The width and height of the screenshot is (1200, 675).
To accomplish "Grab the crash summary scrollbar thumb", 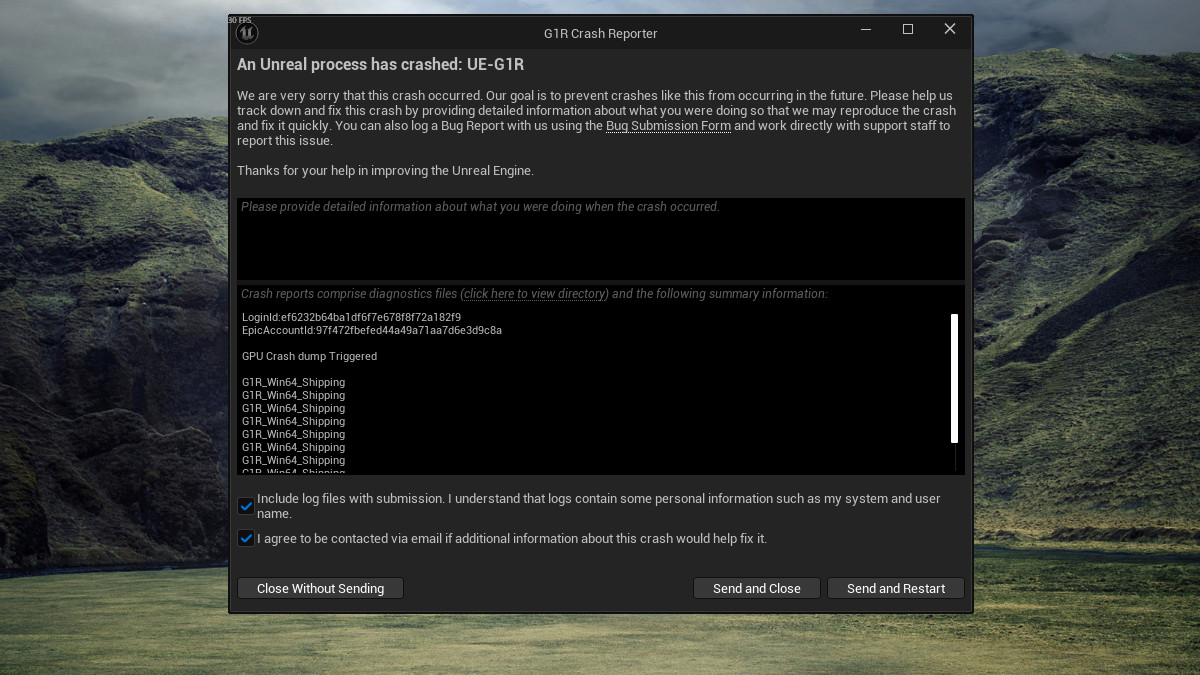I will coord(954,378).
